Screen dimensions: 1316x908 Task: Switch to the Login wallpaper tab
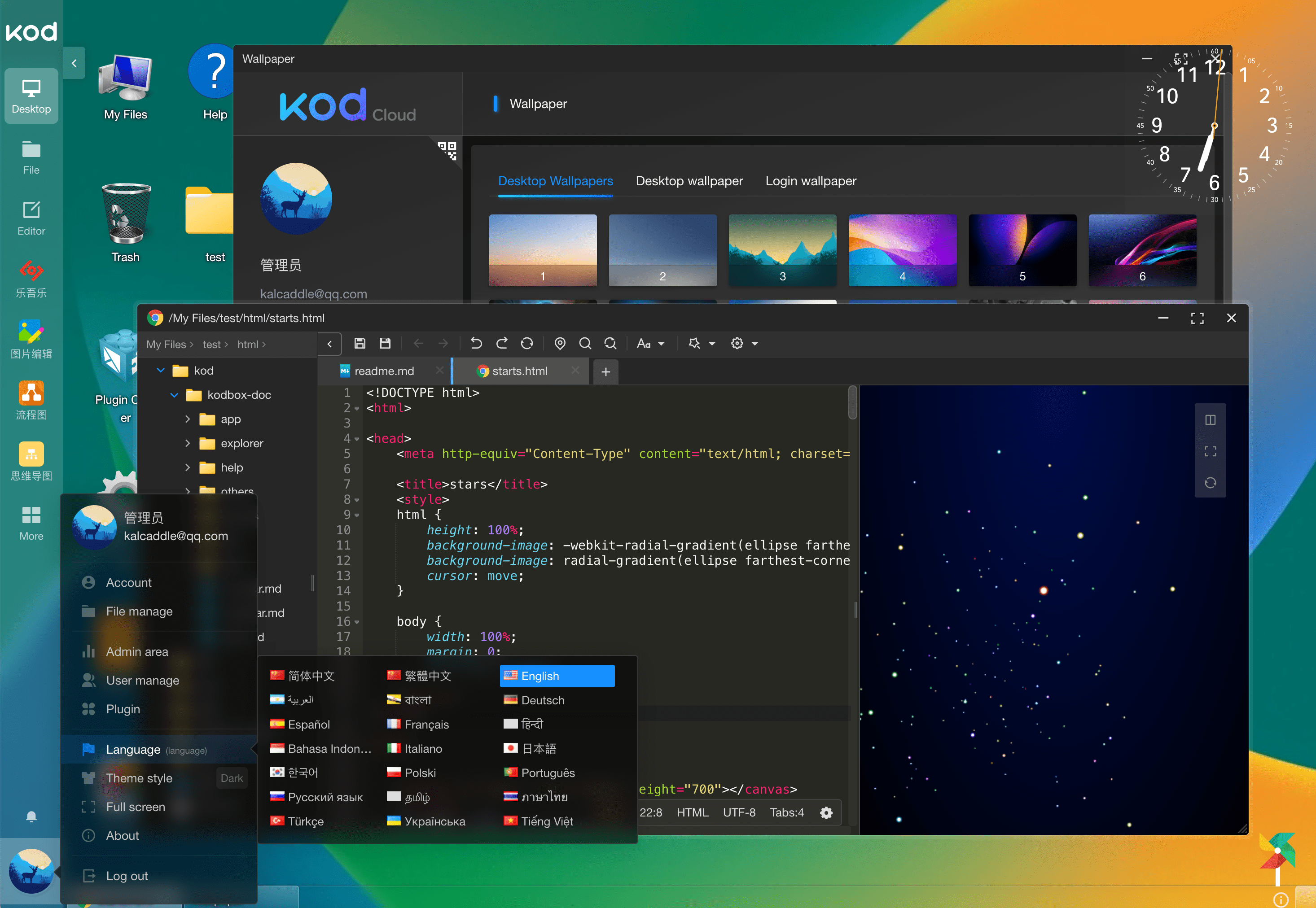[x=811, y=181]
